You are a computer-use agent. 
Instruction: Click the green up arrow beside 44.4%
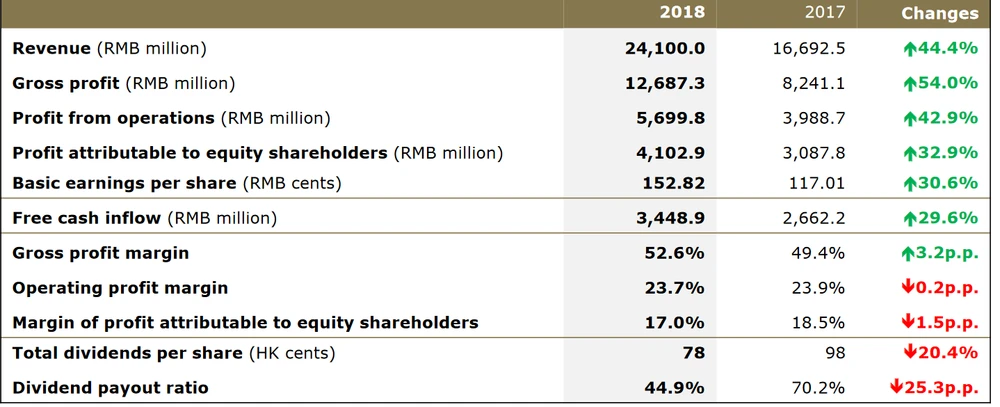click(x=910, y=48)
